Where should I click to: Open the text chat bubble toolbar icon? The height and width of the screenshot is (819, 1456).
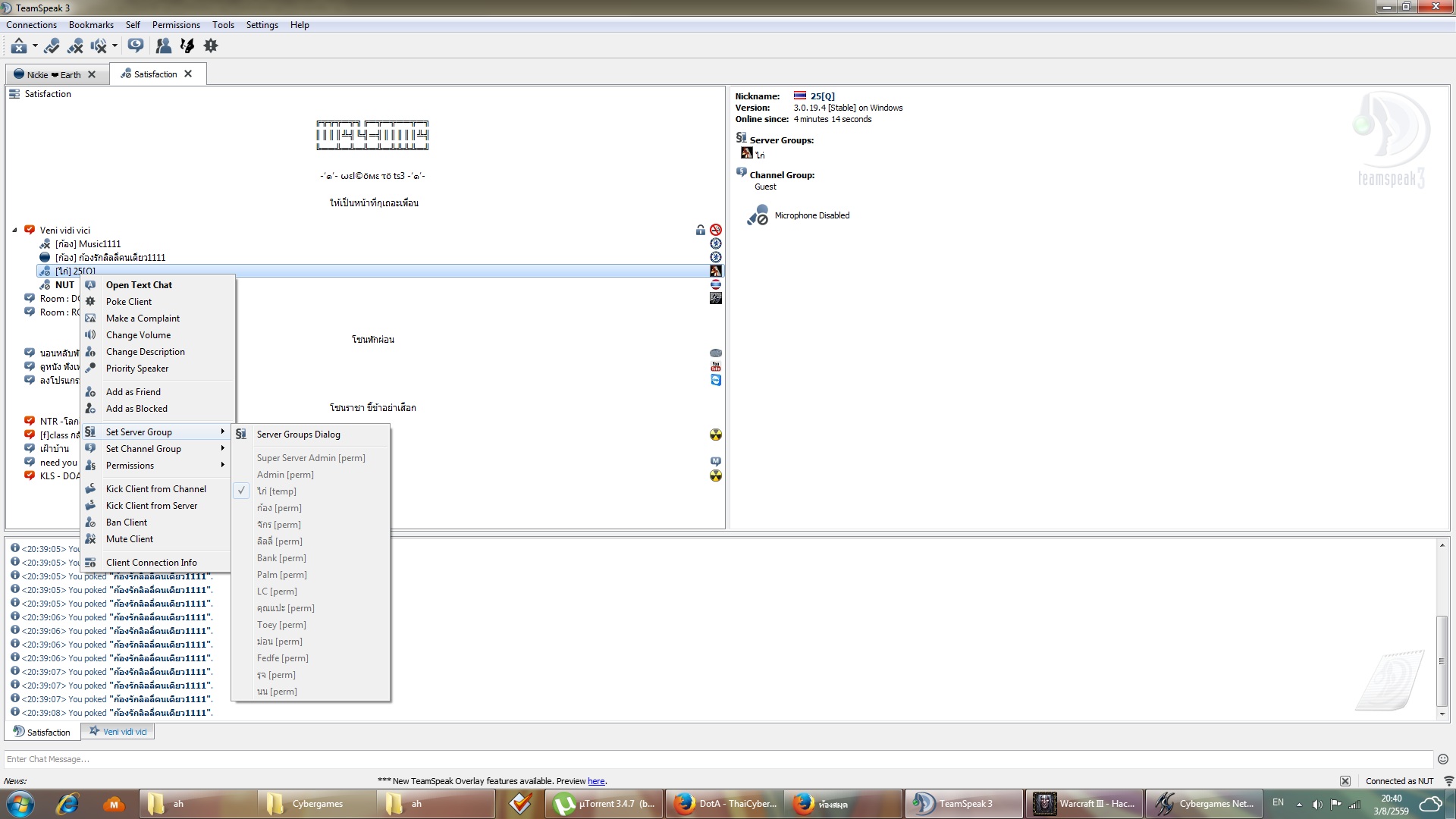click(136, 46)
